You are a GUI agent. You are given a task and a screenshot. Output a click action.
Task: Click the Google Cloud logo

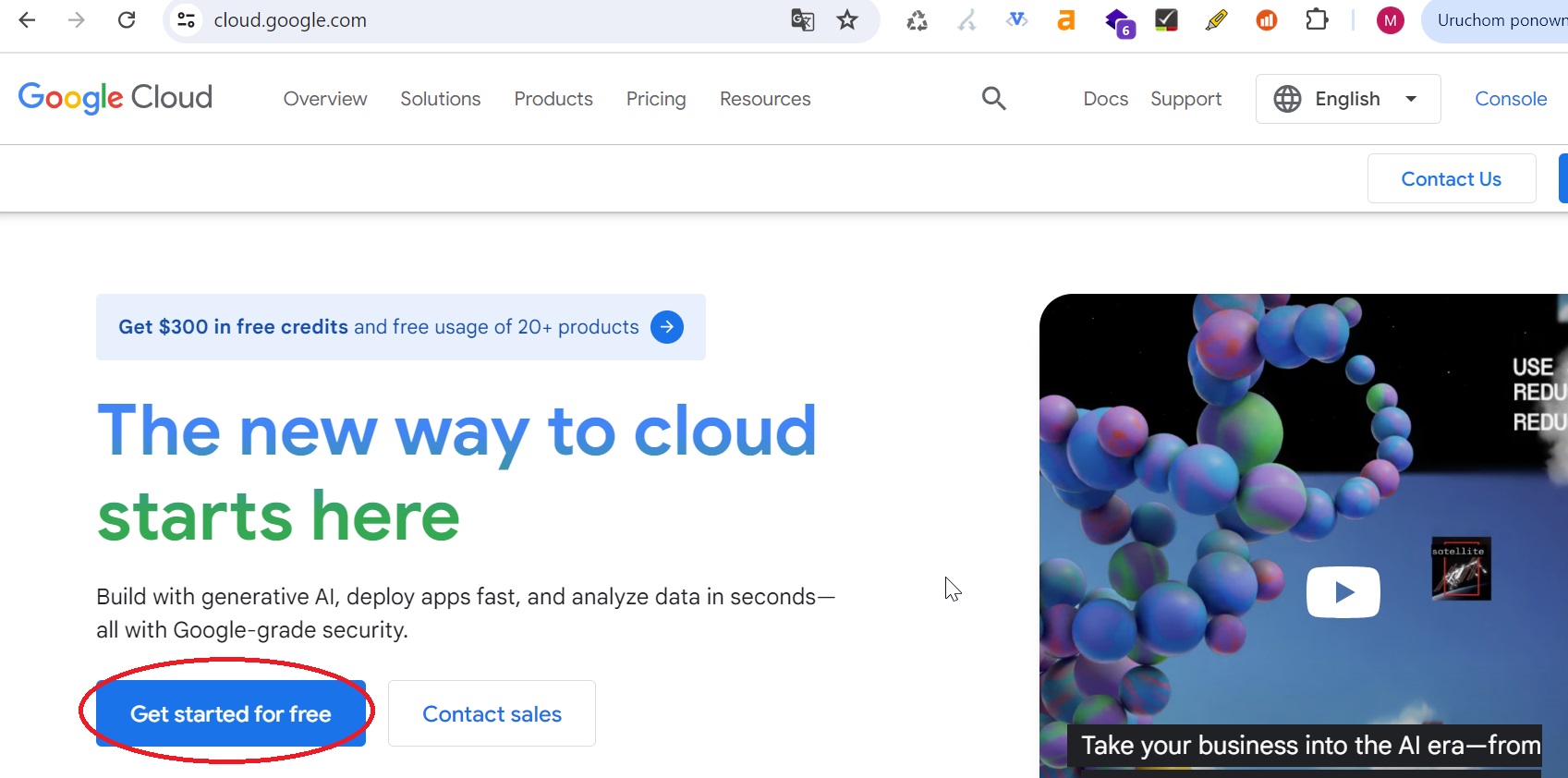(x=115, y=98)
